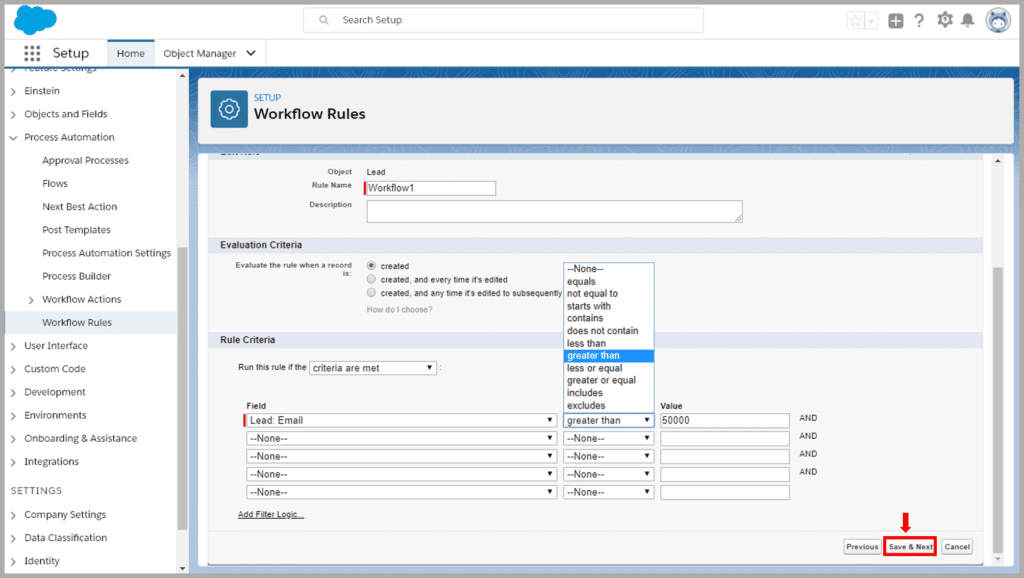The width and height of the screenshot is (1024, 578).
Task: Select the 'created' radio button
Action: [x=372, y=266]
